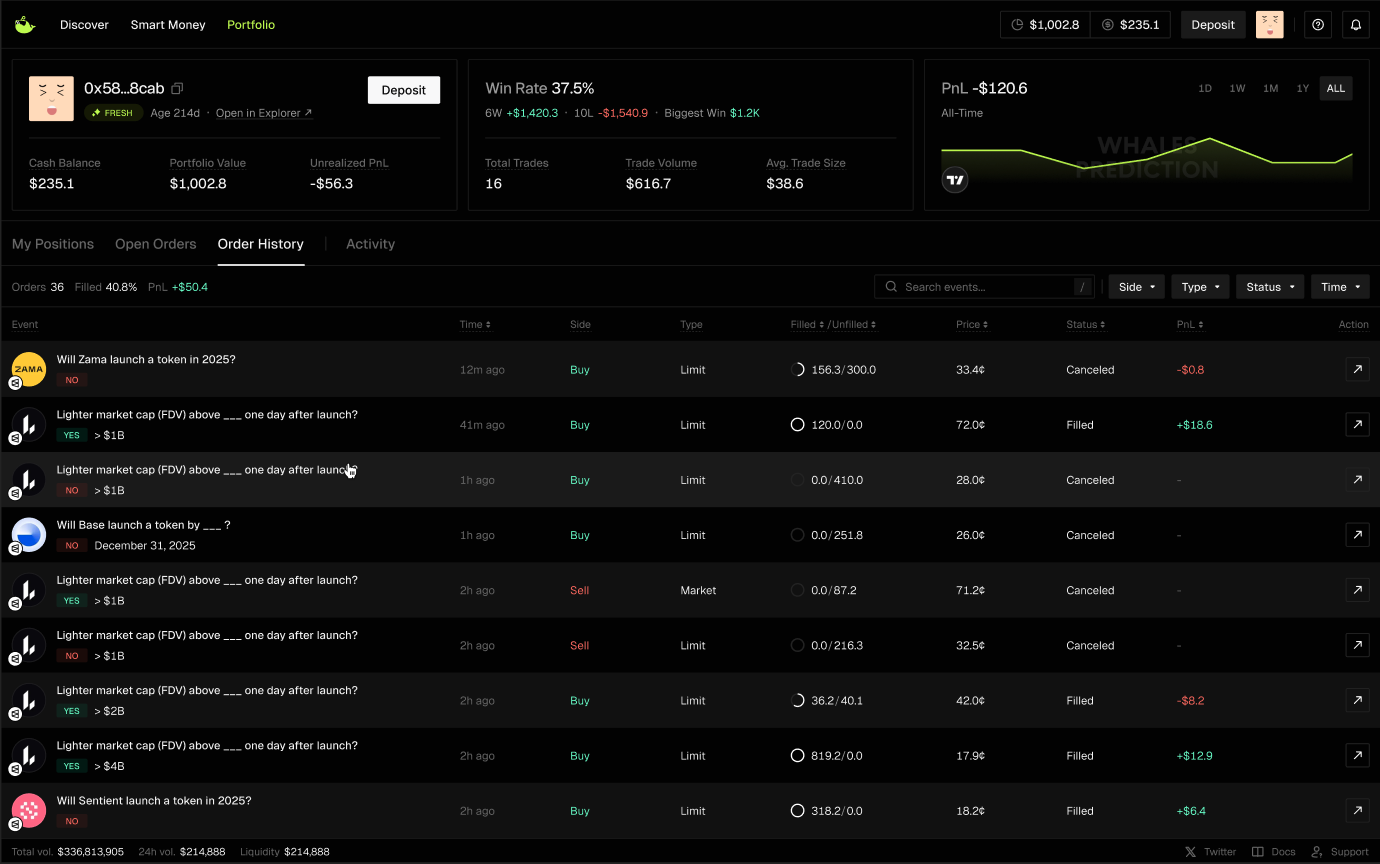This screenshot has height=864, width=1380.
Task: Click Deposit button in wallet card
Action: 403,90
